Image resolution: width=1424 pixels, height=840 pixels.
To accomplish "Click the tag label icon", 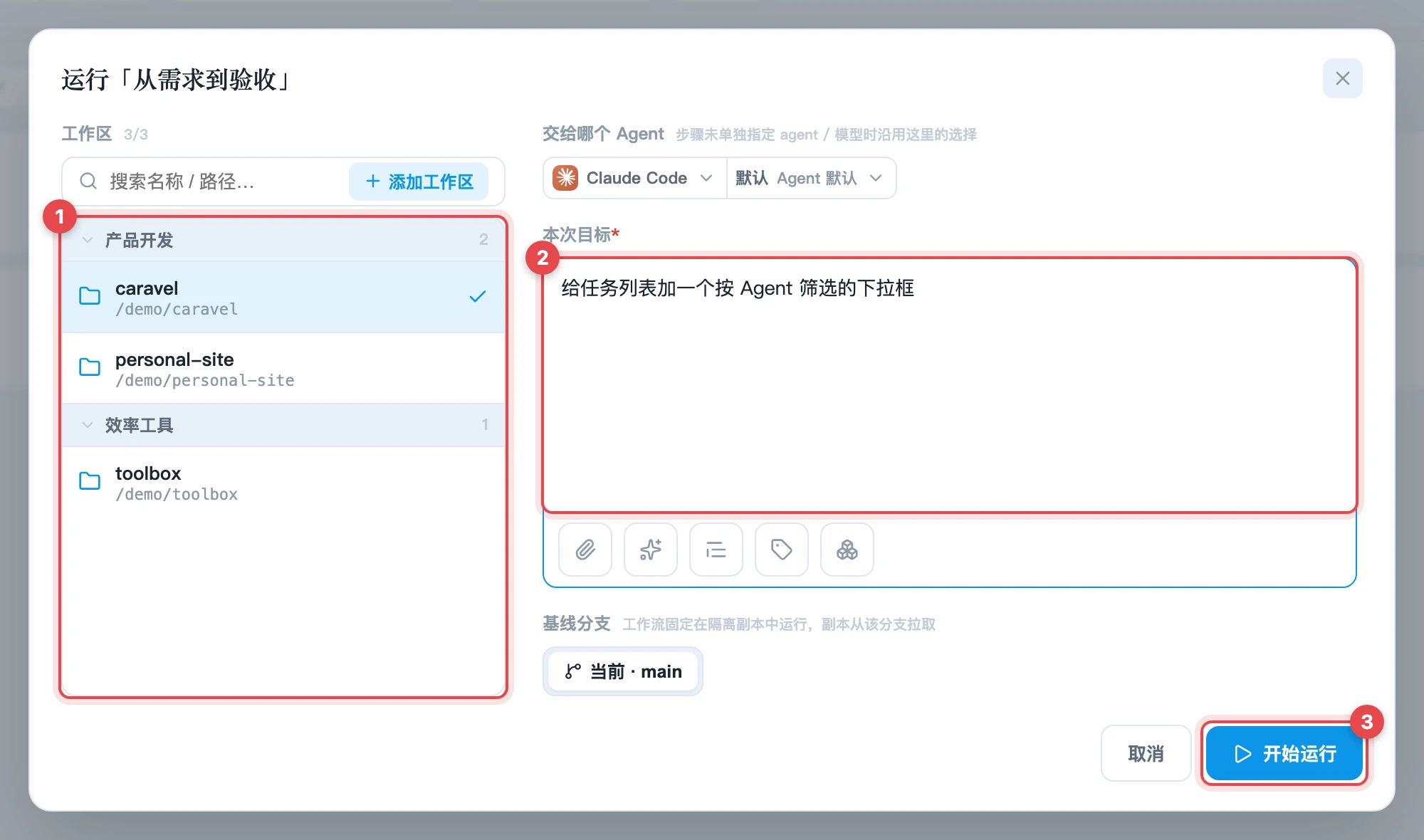I will (782, 550).
